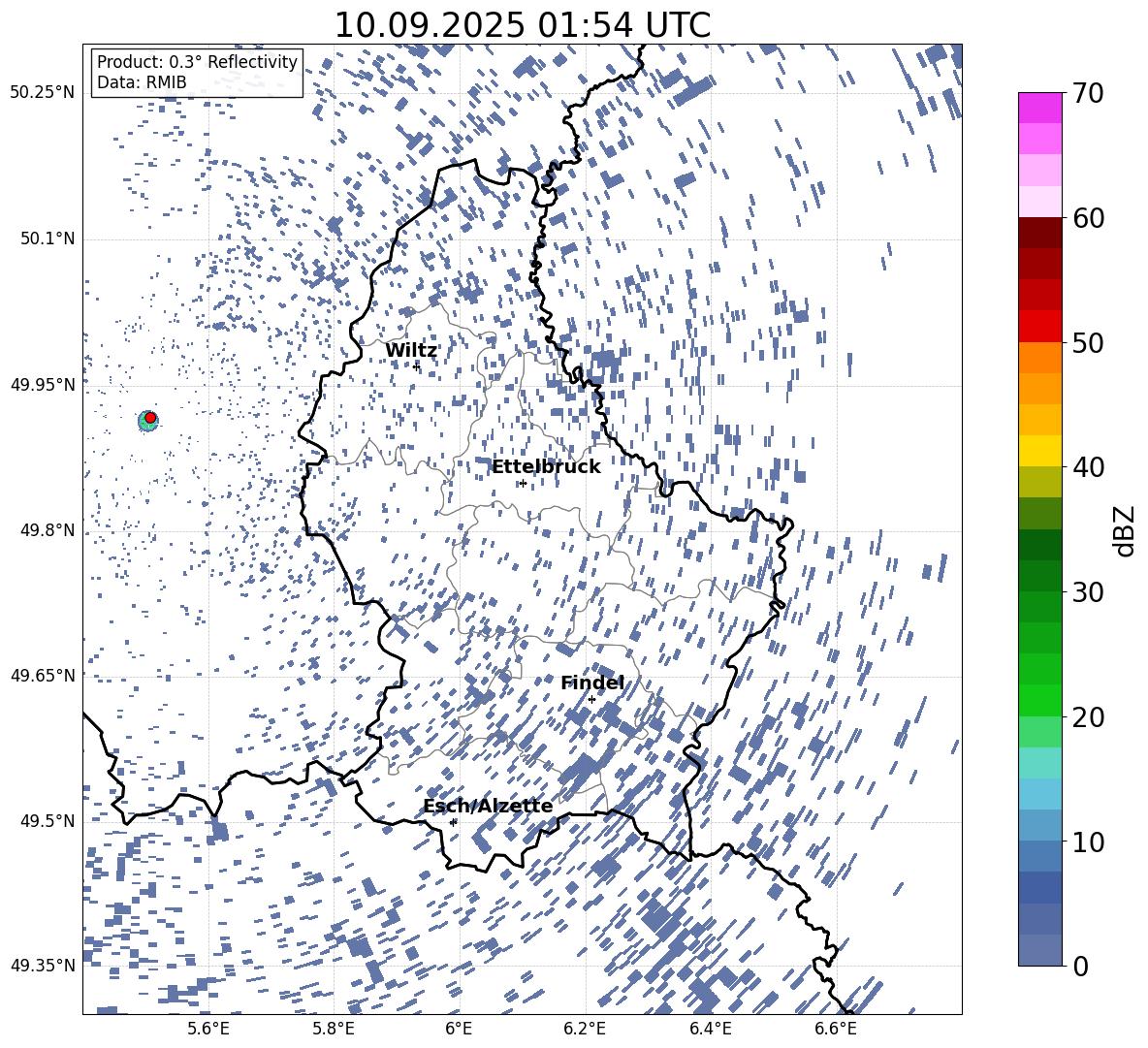Click the 70 tick on colorbar
Screen dimensions: 1148x1048
tap(1088, 93)
